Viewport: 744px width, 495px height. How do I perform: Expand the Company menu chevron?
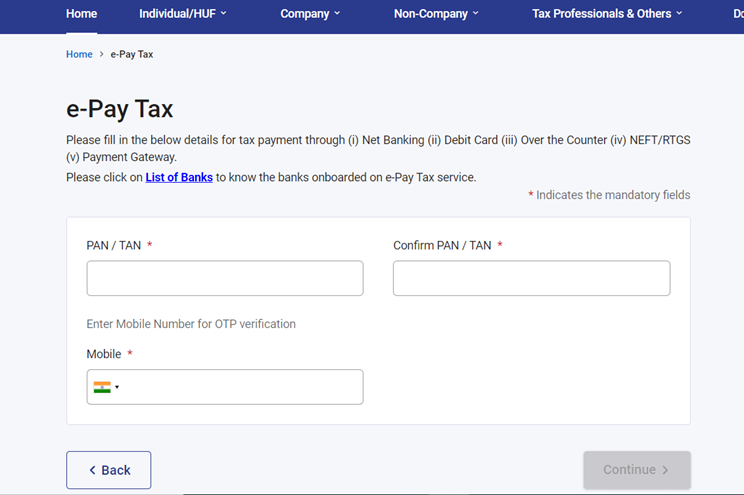point(337,14)
